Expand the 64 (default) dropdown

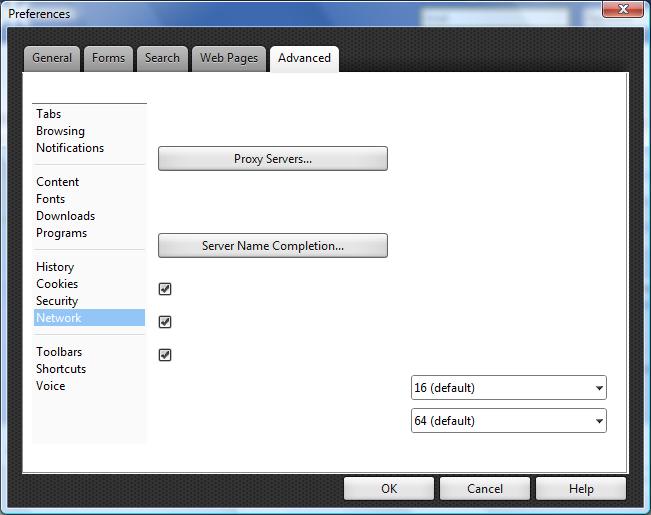pos(509,421)
